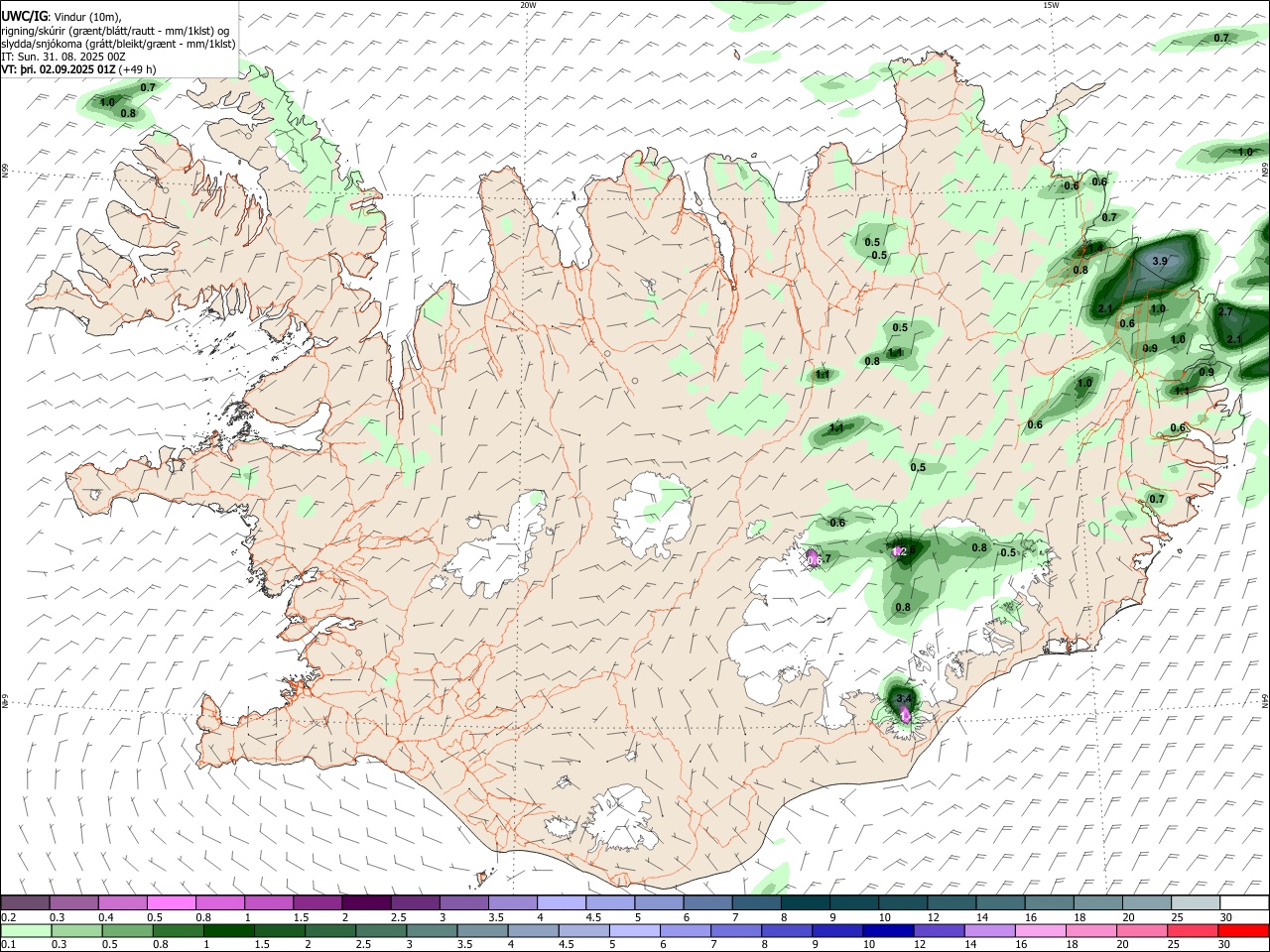1270x952 pixels.
Task: Click the lower legend swatch between 0.5 and 0.8
Action: 126,930
